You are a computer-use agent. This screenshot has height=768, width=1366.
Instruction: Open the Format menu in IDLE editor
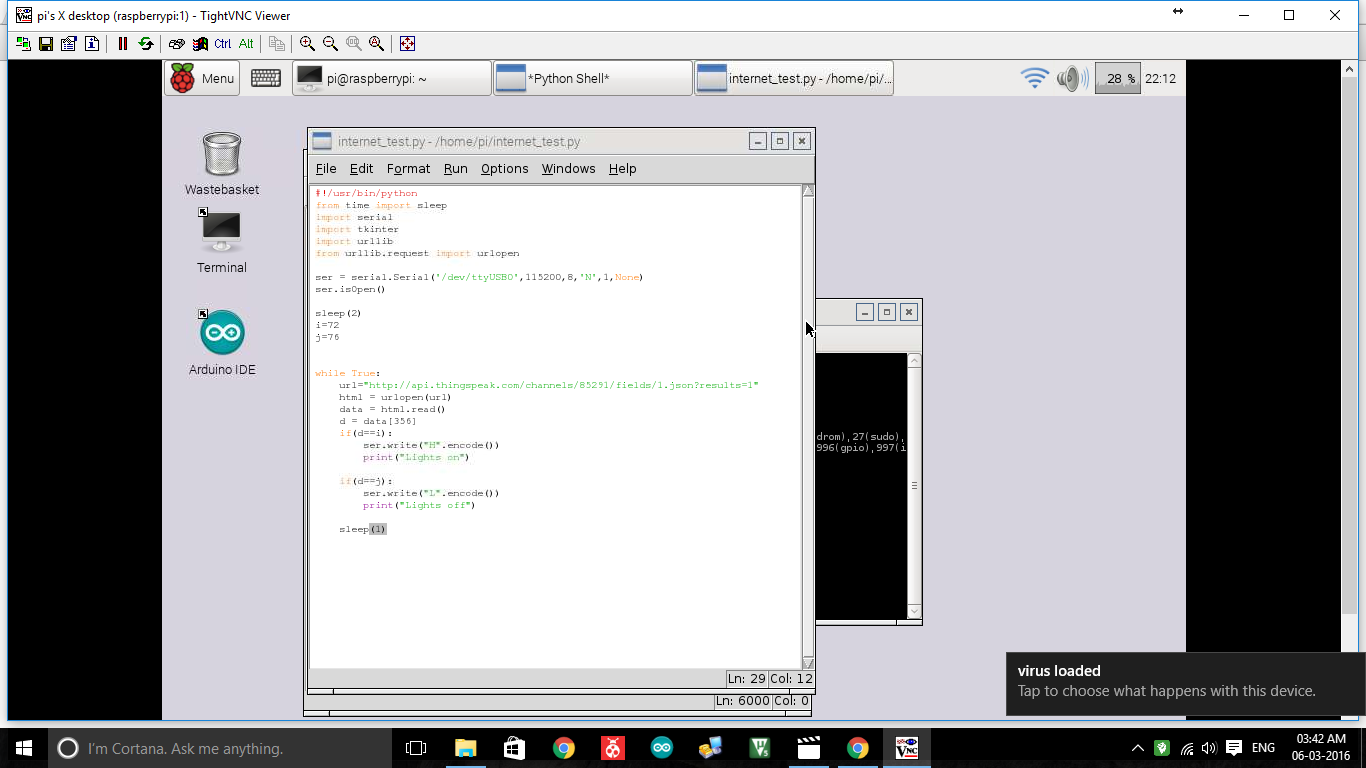(408, 169)
